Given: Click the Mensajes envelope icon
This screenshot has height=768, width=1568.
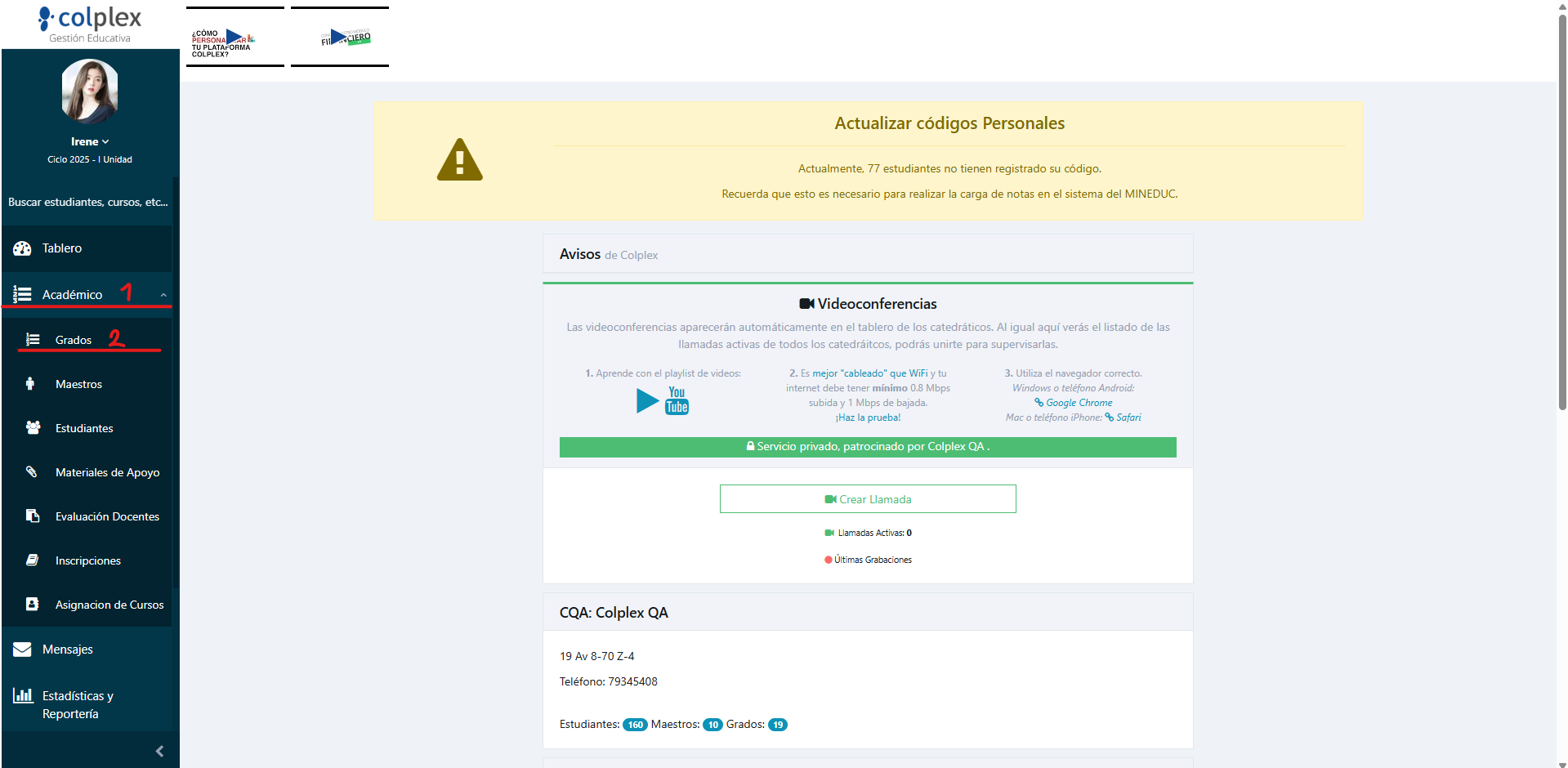Looking at the screenshot, I should tap(22, 650).
